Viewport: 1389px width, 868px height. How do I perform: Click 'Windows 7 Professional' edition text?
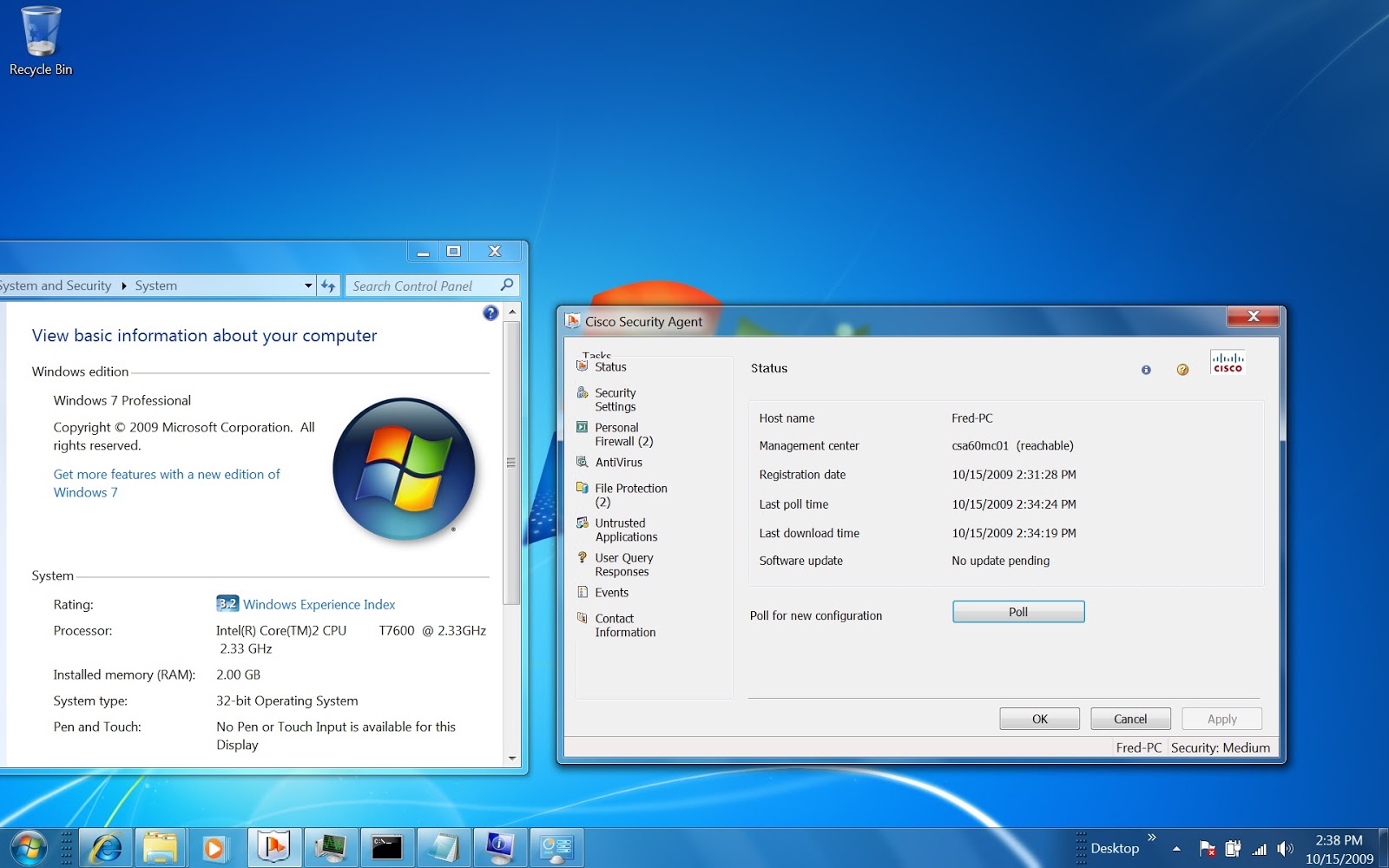click(x=122, y=400)
